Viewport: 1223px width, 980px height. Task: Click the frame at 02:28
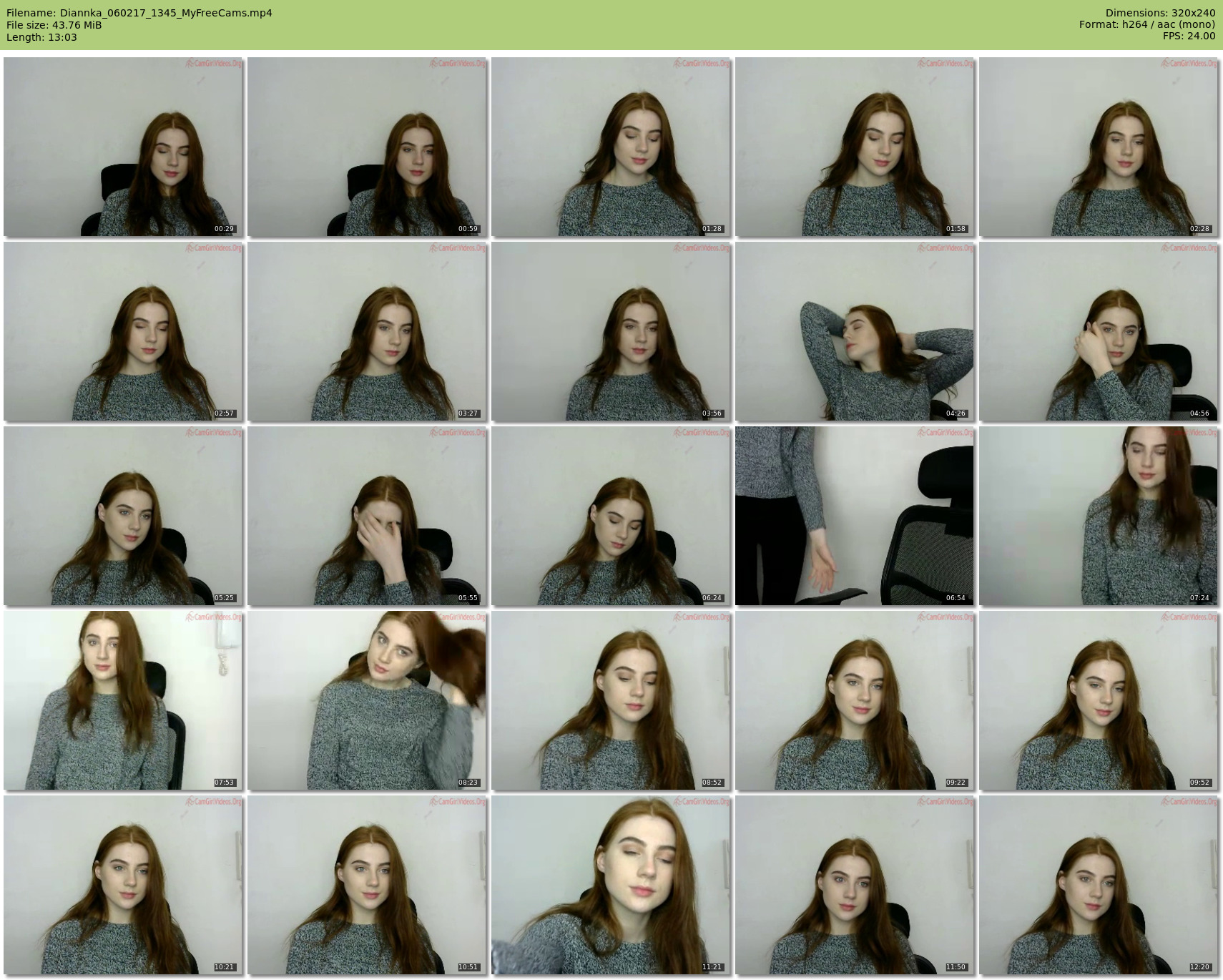click(1098, 147)
